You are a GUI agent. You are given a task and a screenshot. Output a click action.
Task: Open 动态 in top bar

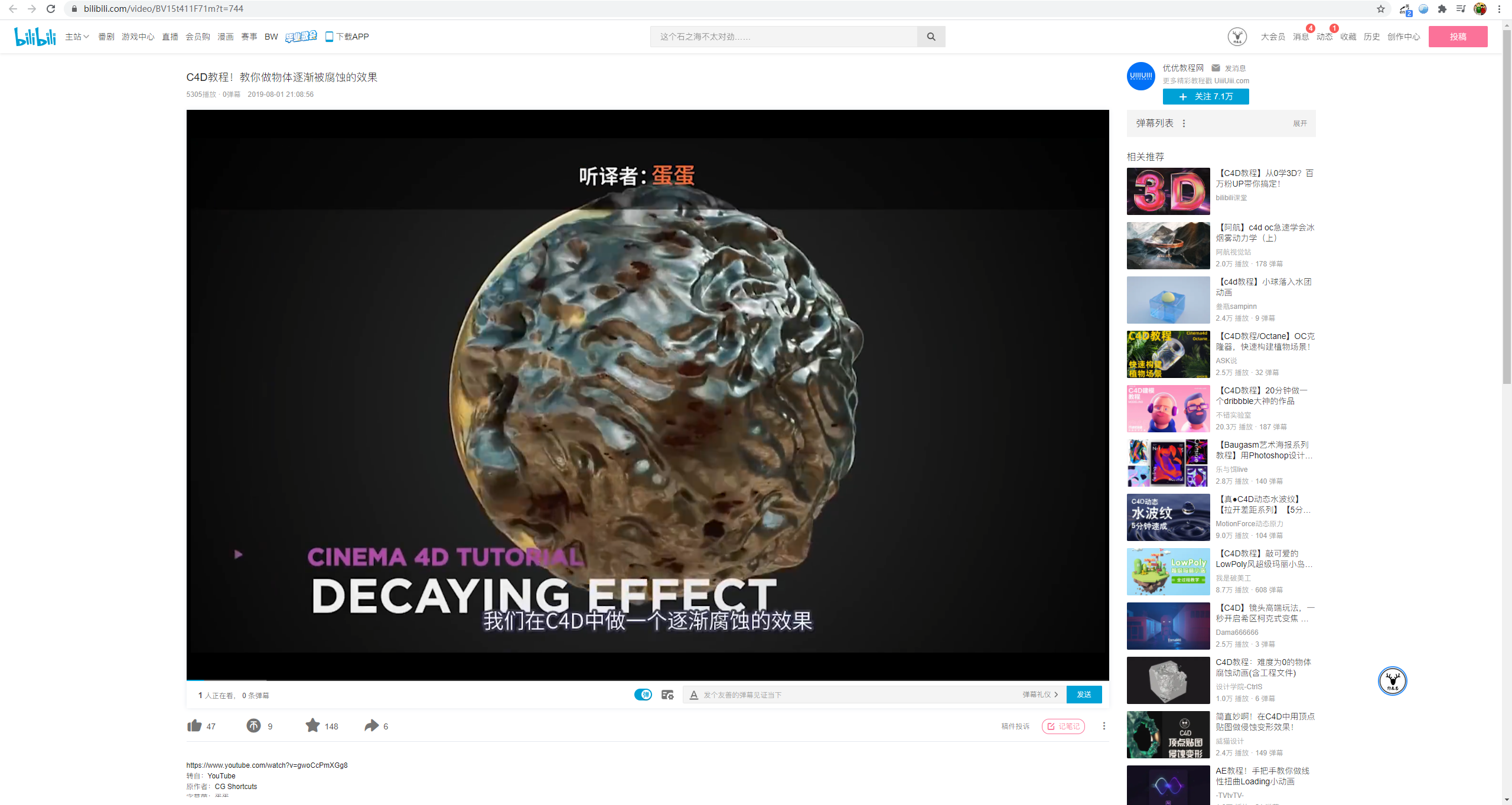pos(1324,37)
